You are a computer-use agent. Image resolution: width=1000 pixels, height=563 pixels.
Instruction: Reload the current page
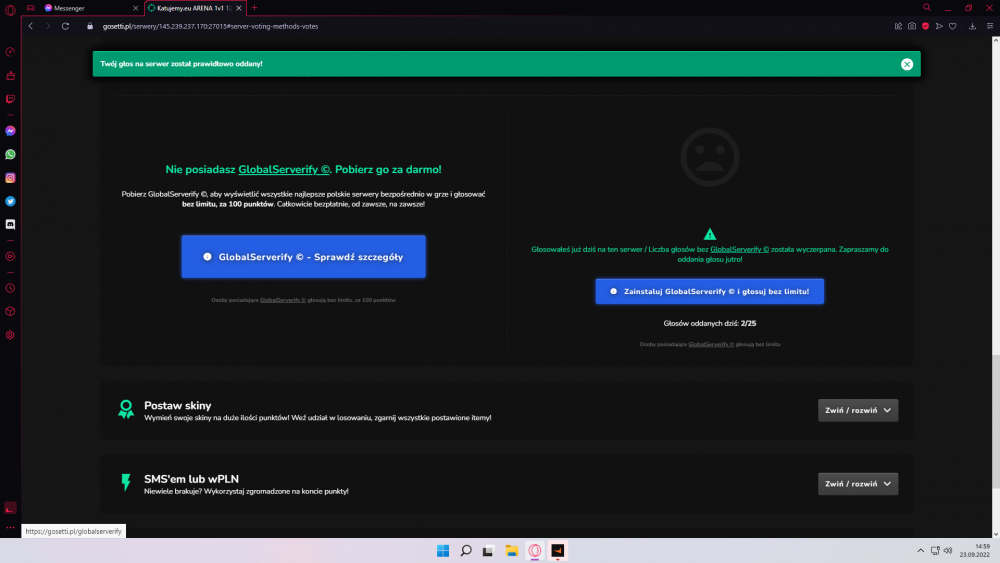pyautogui.click(x=65, y=26)
